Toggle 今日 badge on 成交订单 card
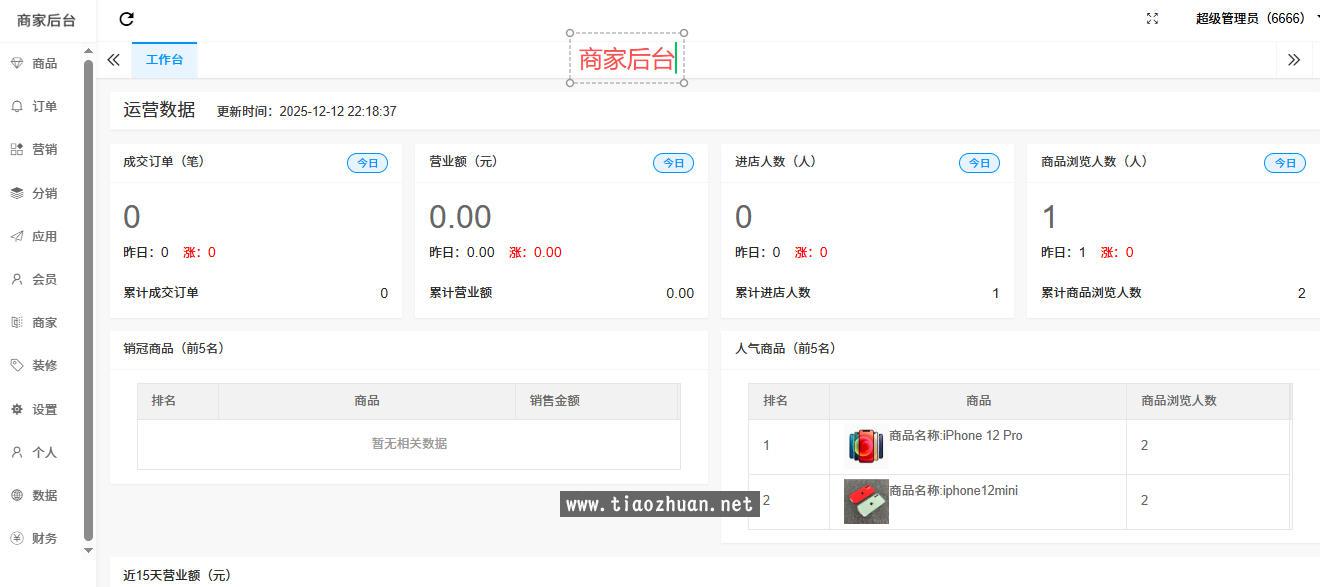 [367, 163]
